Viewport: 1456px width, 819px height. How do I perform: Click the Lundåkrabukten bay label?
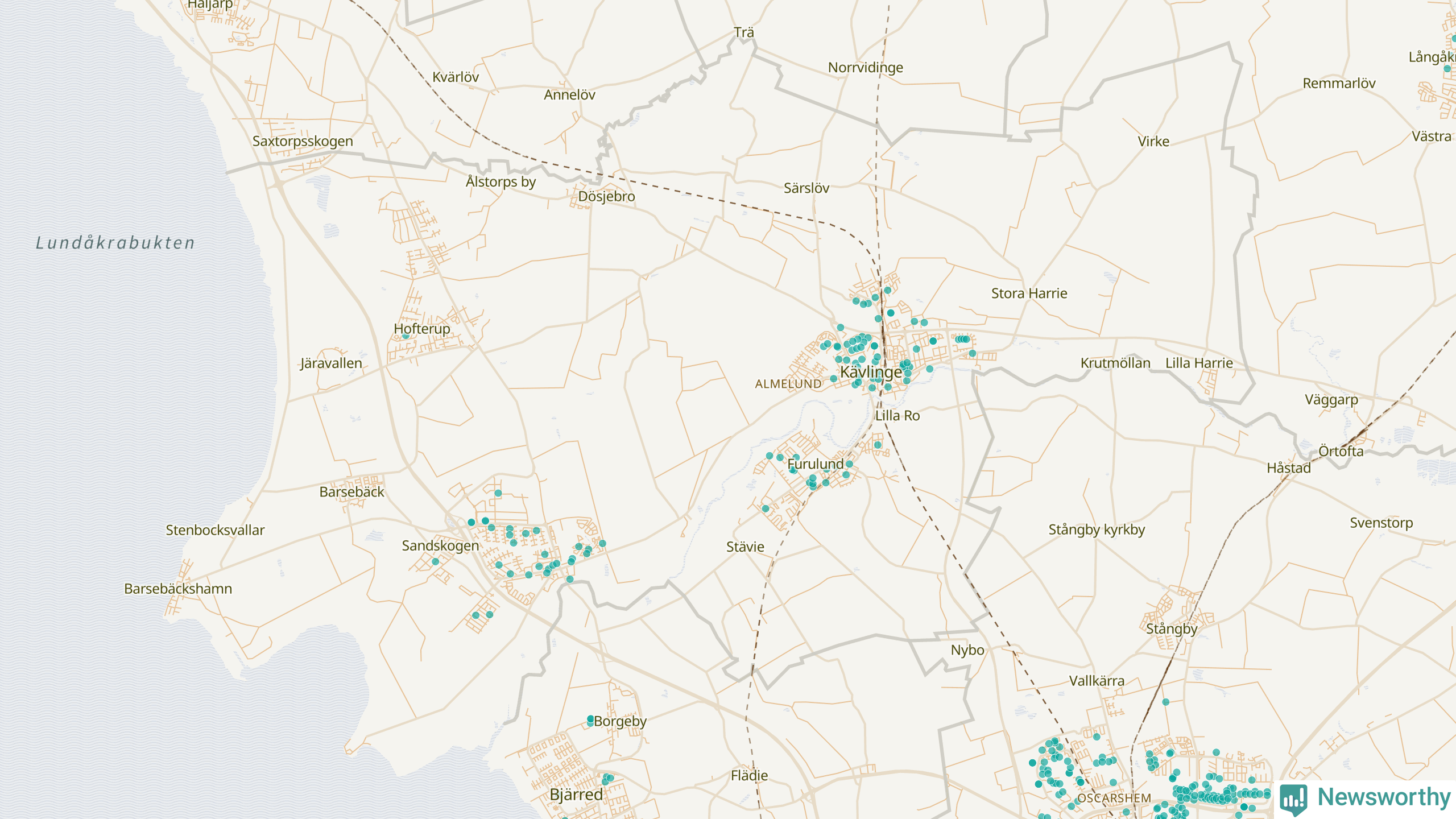[x=115, y=243]
